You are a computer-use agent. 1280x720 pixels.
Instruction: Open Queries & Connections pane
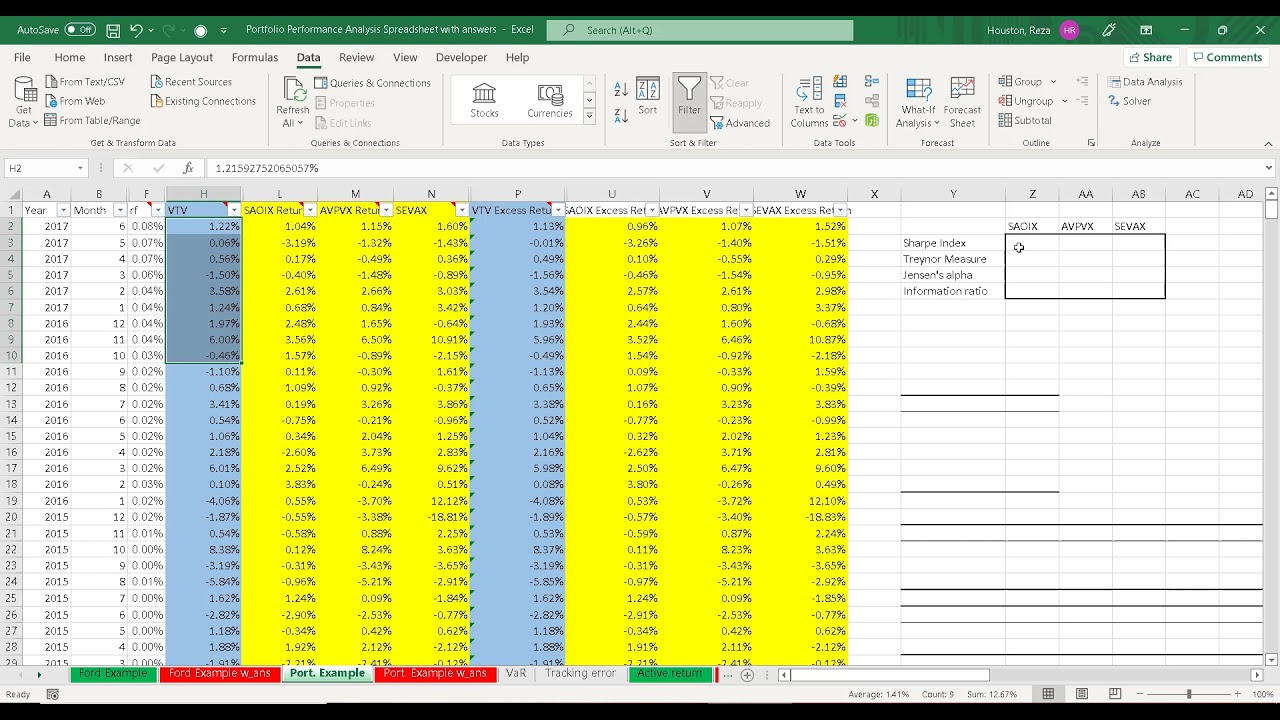[x=372, y=83]
